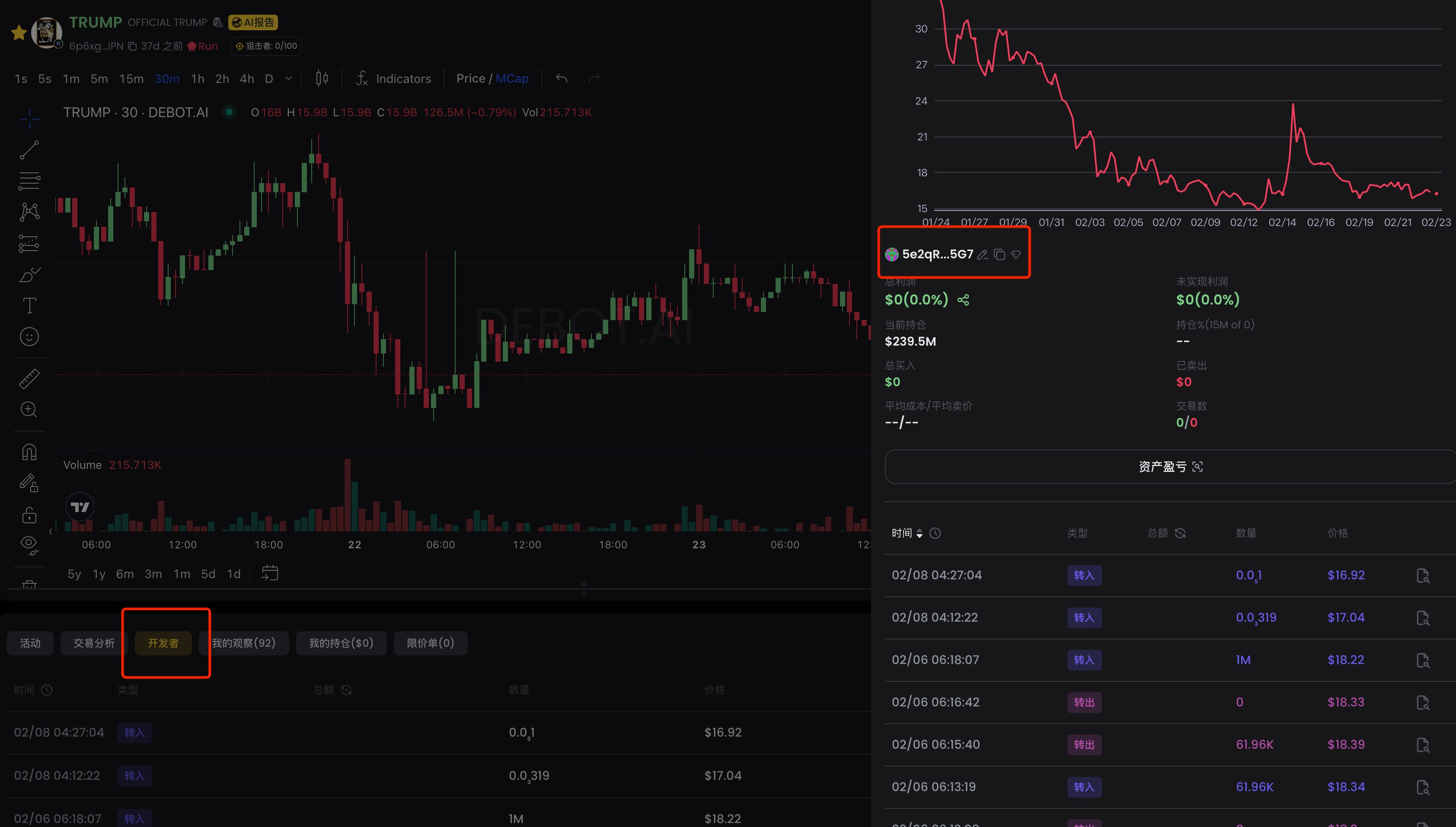Edit the 5e2qR...5G7 wallet name

coord(983,254)
